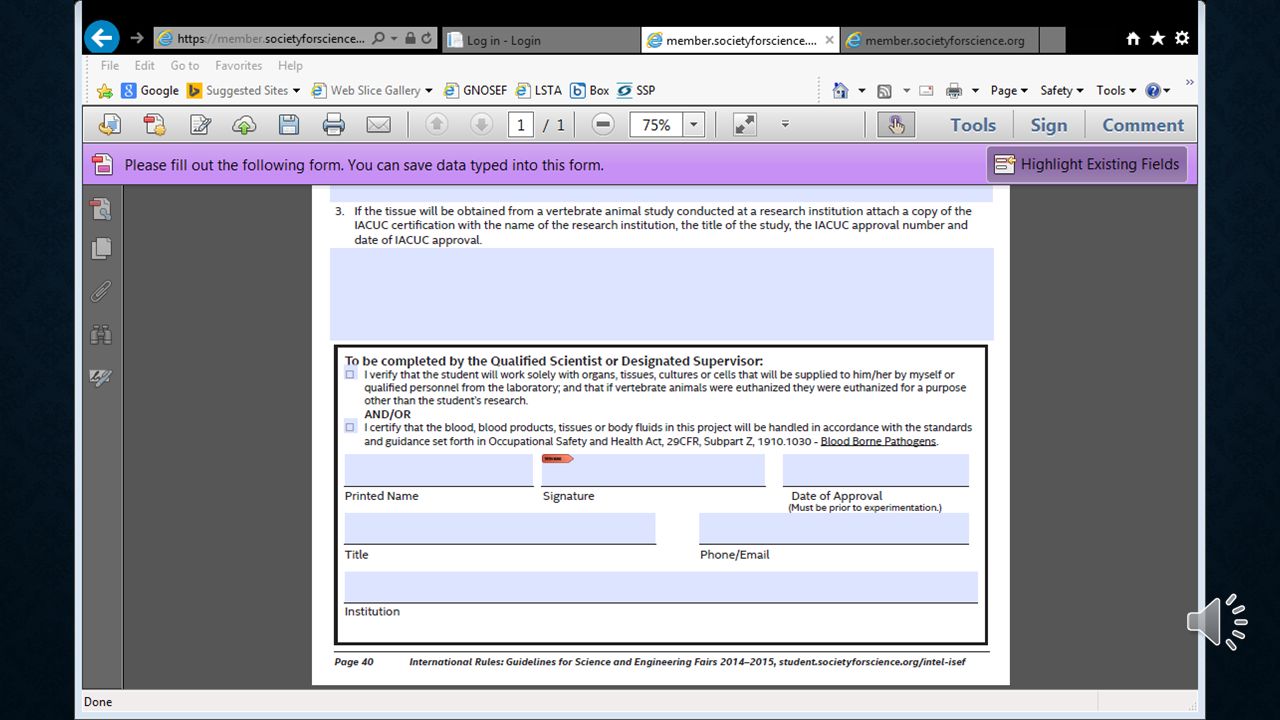Image resolution: width=1280 pixels, height=720 pixels.
Task: Open the PDF Tools pane
Action: pos(973,125)
